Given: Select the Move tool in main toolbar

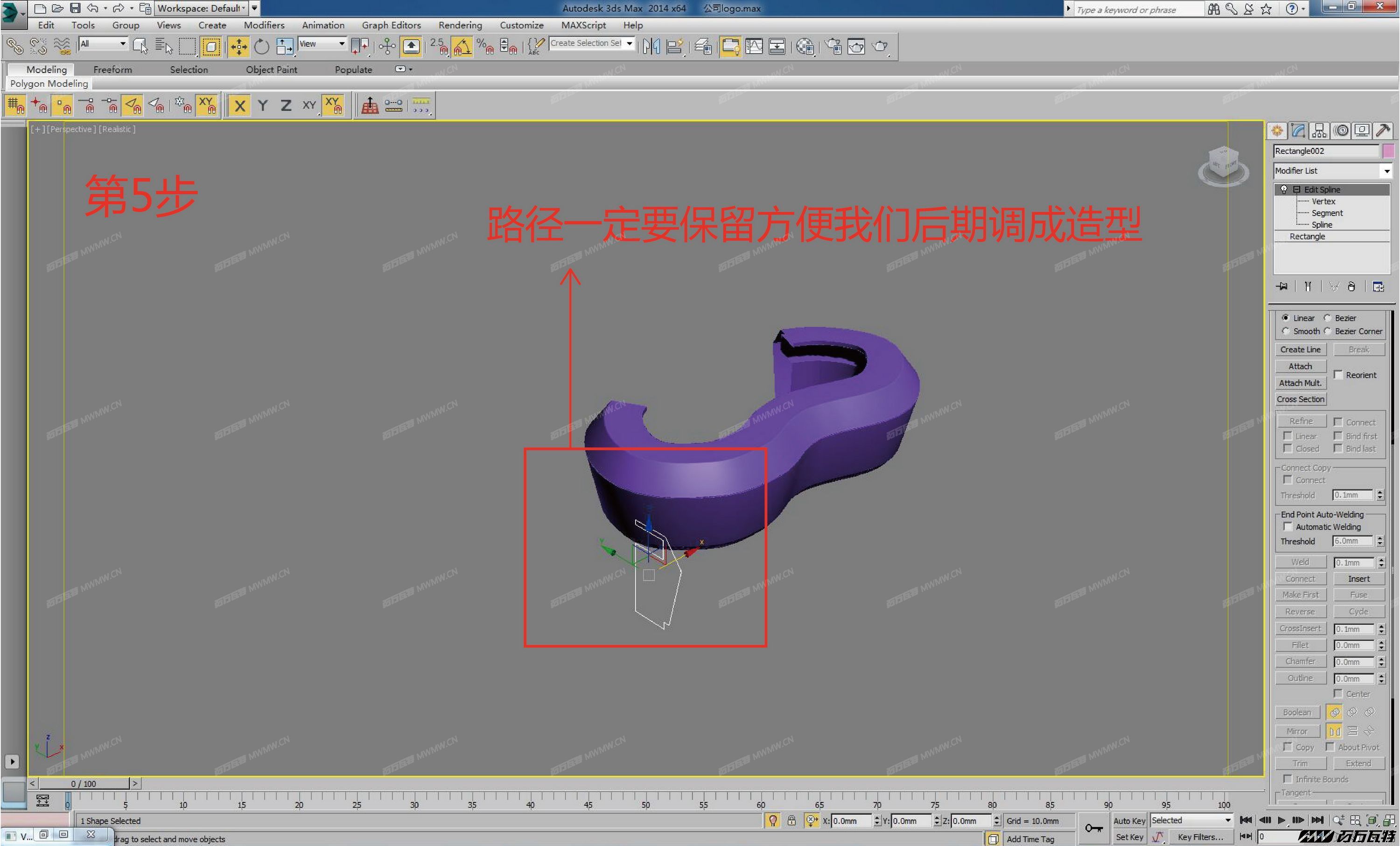Looking at the screenshot, I should 238,46.
